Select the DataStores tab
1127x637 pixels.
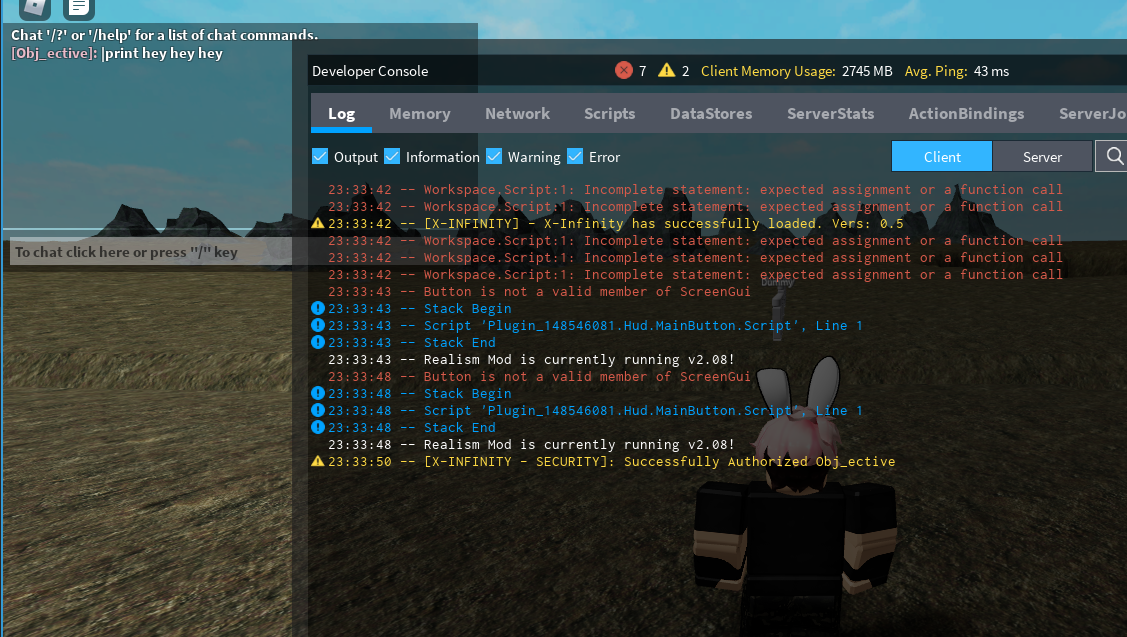coord(710,113)
